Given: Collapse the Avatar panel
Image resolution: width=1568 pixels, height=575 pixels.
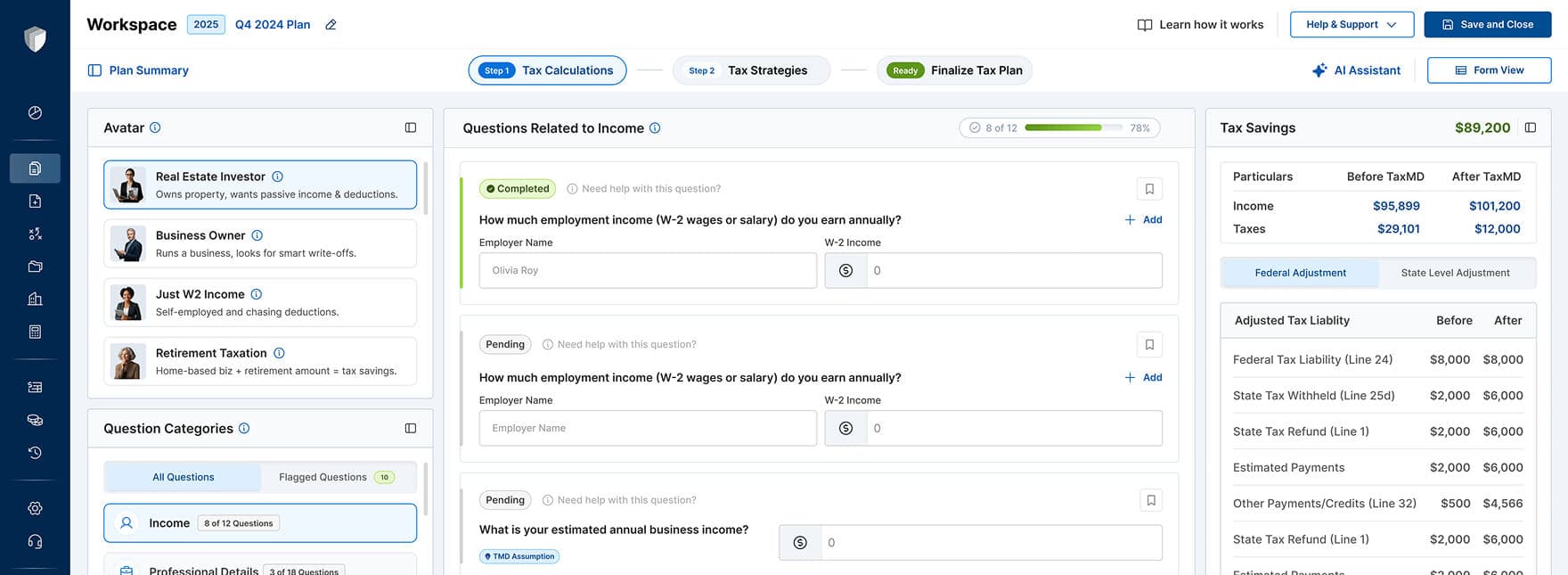Looking at the screenshot, I should tap(411, 128).
